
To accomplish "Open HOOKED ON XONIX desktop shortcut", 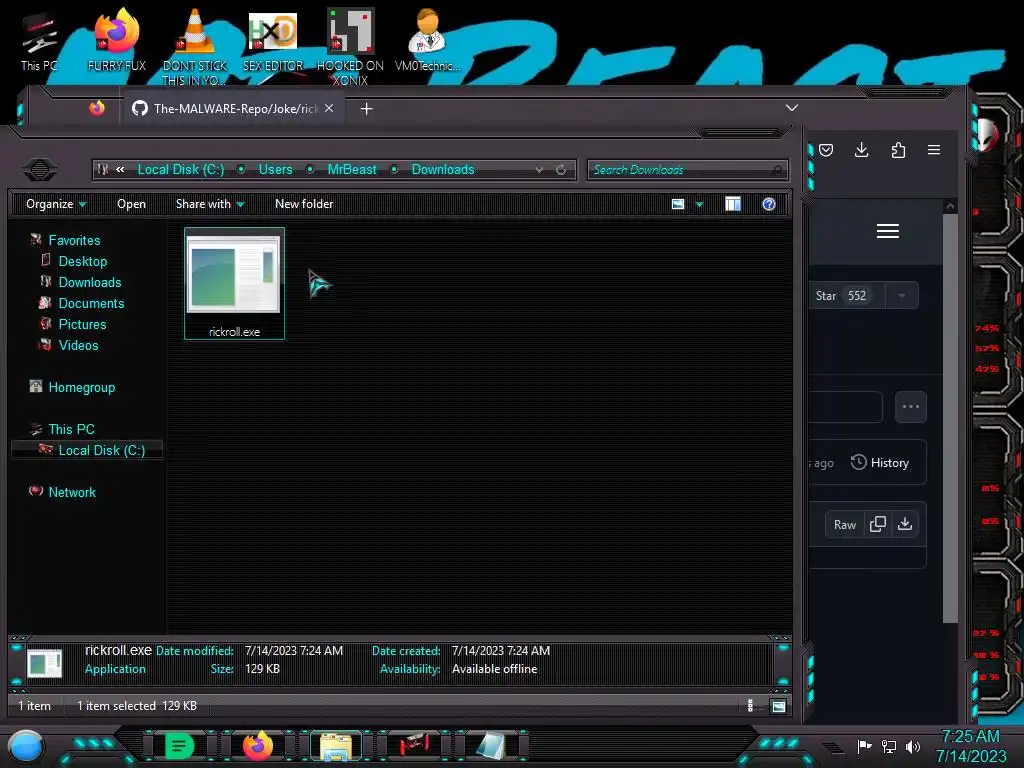I will [350, 46].
